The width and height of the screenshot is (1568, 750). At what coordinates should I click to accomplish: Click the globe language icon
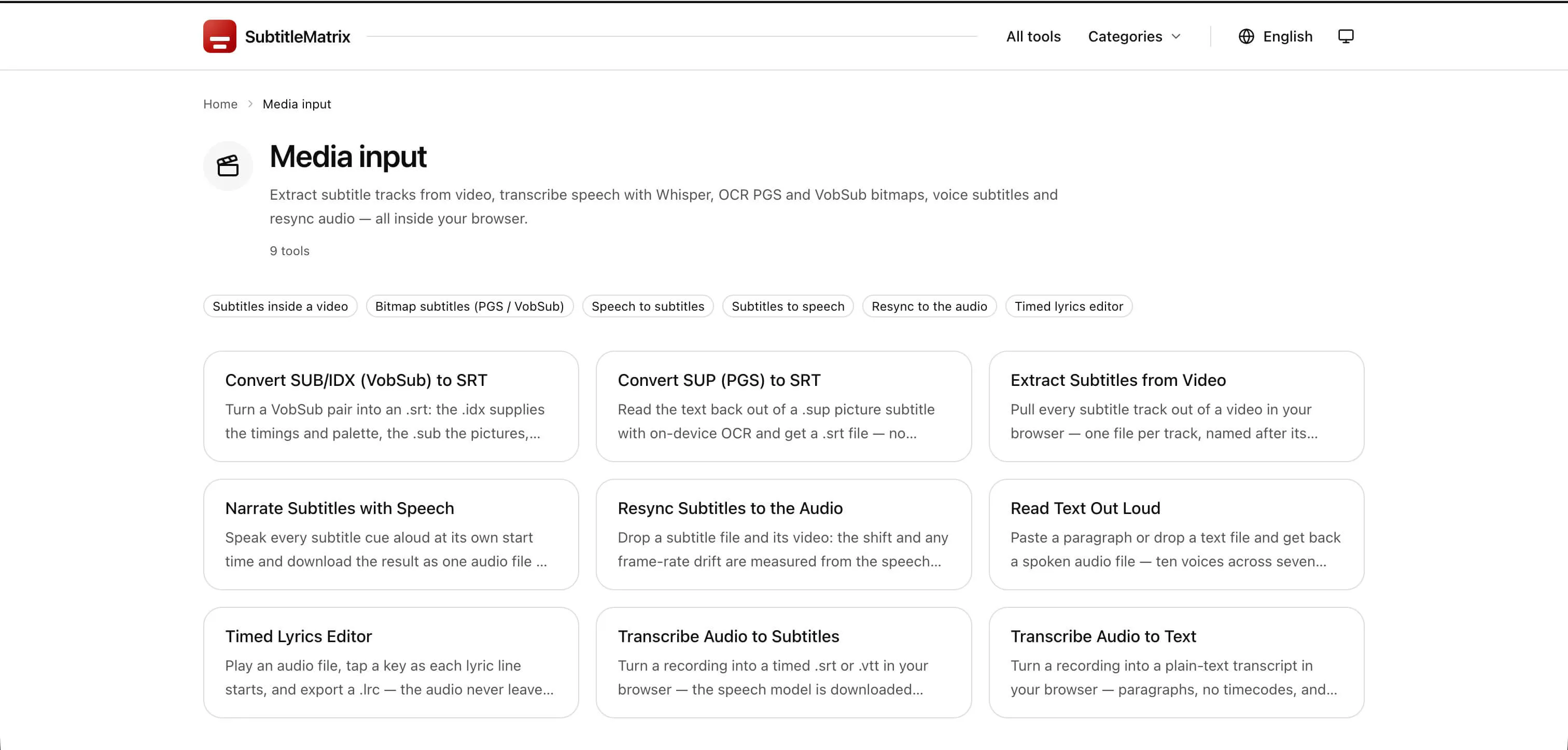(1246, 36)
